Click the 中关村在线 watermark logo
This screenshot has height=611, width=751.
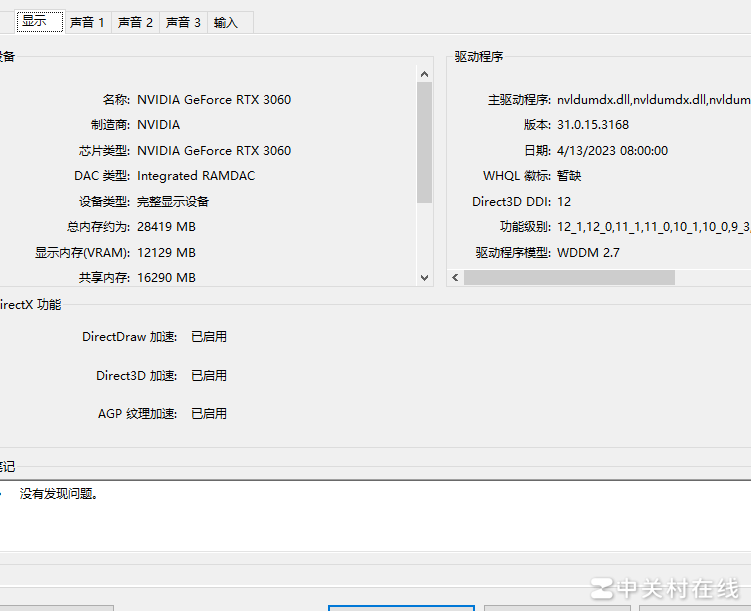665,587
